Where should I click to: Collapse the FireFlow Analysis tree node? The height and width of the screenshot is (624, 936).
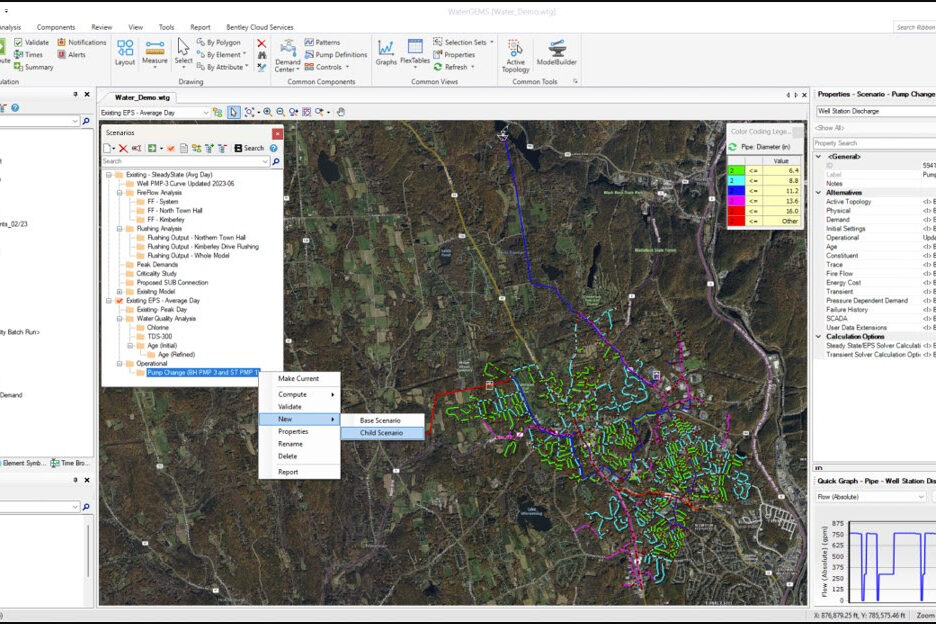tap(118, 193)
